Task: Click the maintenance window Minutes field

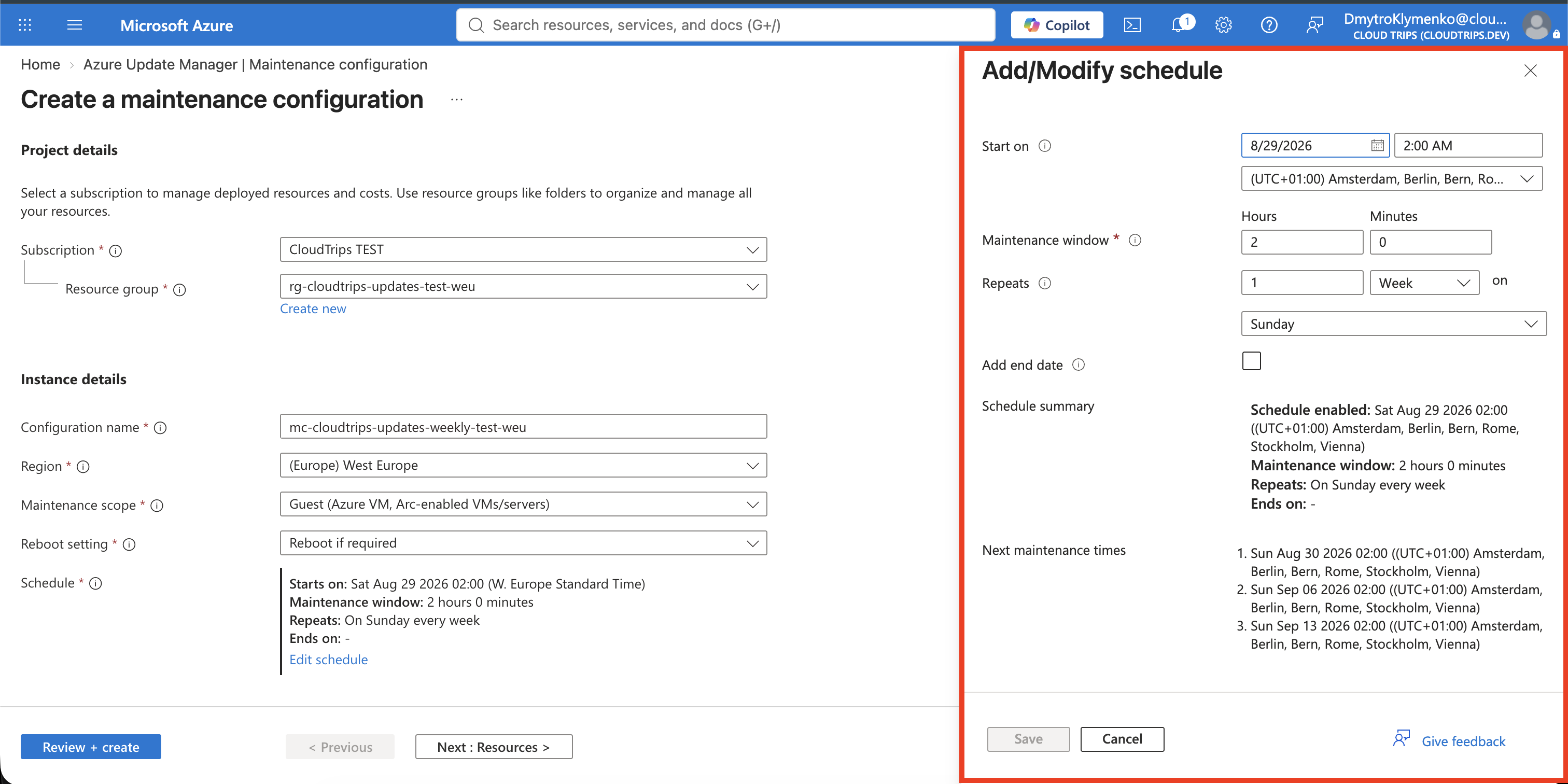Action: 1431,242
